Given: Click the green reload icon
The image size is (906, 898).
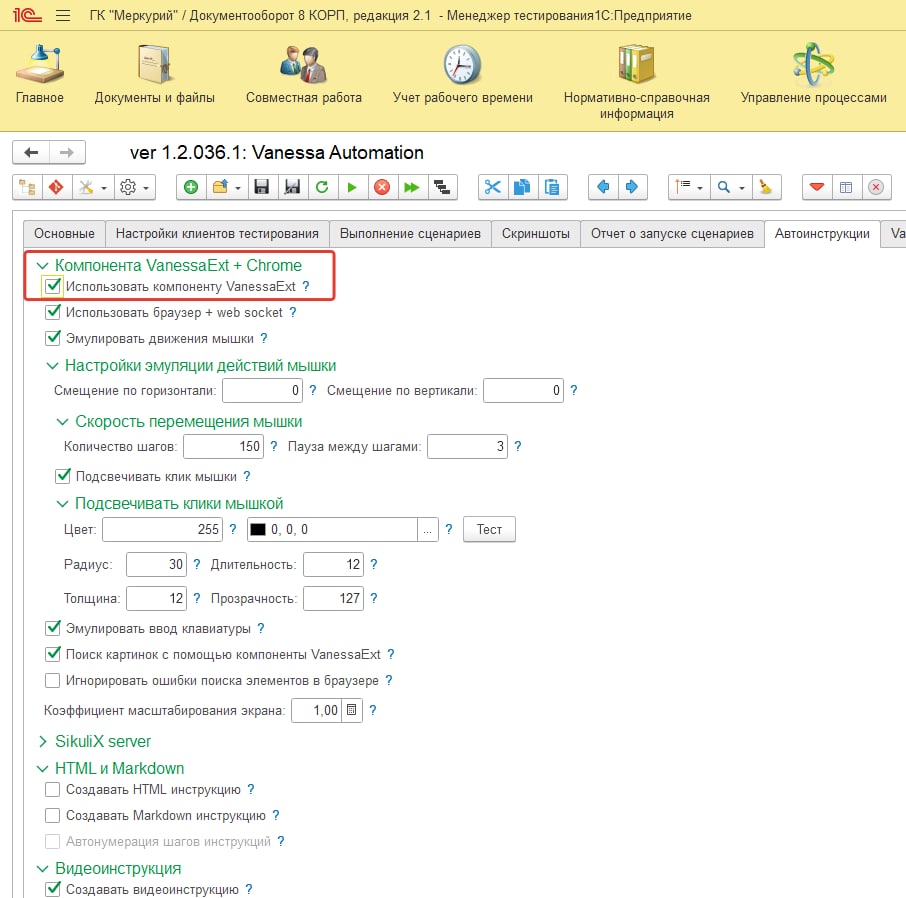Looking at the screenshot, I should (322, 187).
